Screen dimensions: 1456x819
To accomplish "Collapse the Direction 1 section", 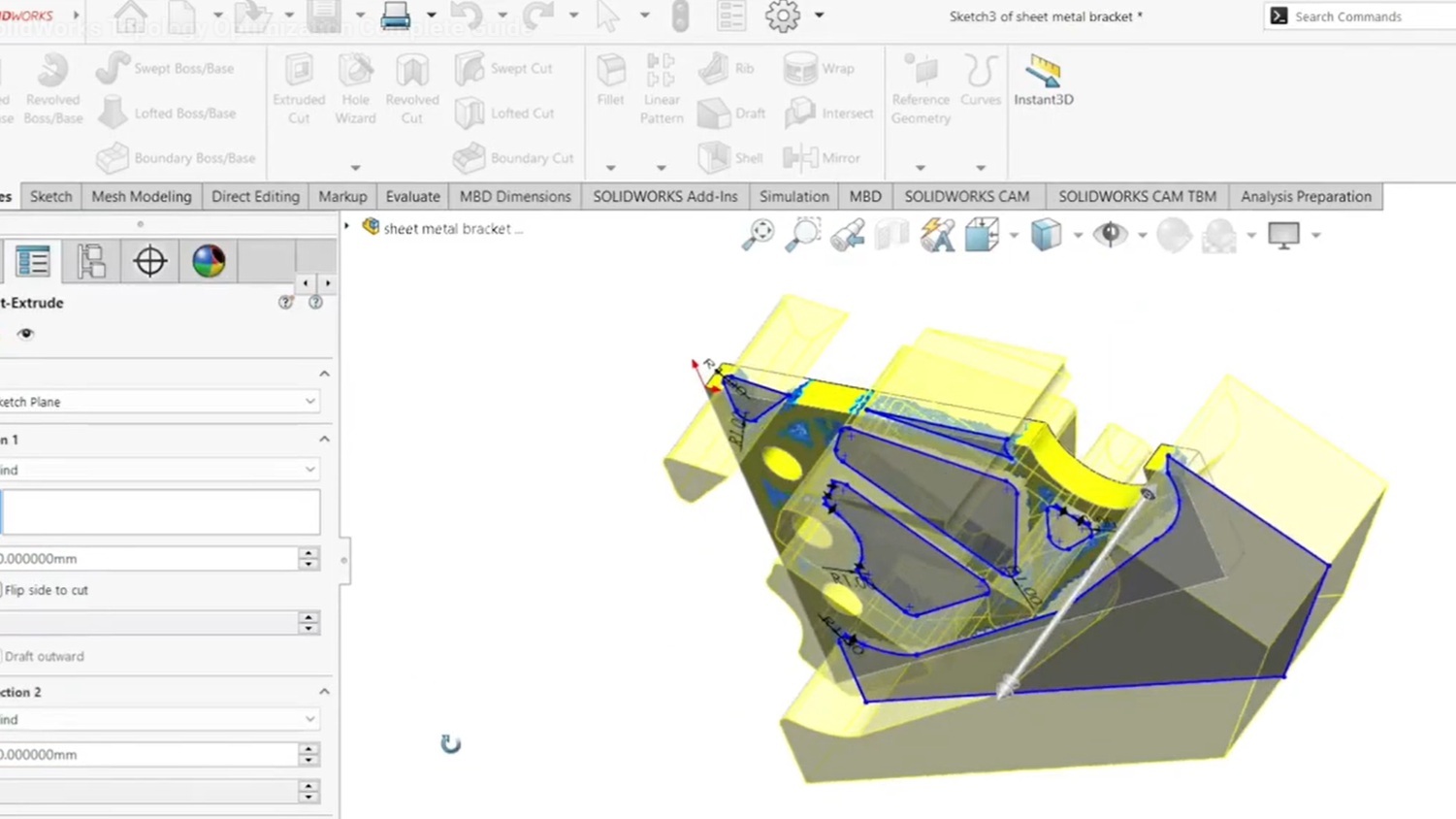I will [324, 440].
